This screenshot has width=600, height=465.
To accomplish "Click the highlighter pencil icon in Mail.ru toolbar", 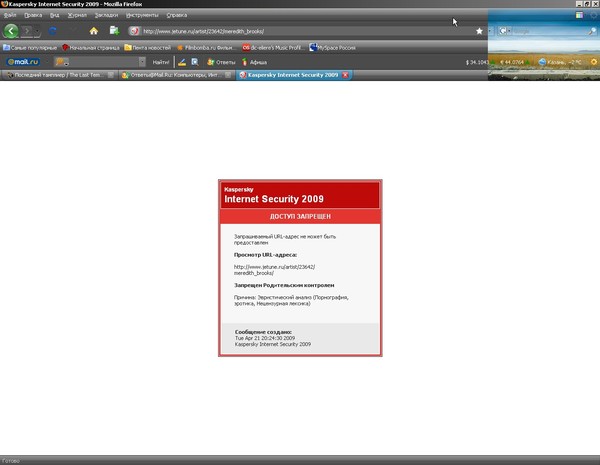I will tap(182, 62).
